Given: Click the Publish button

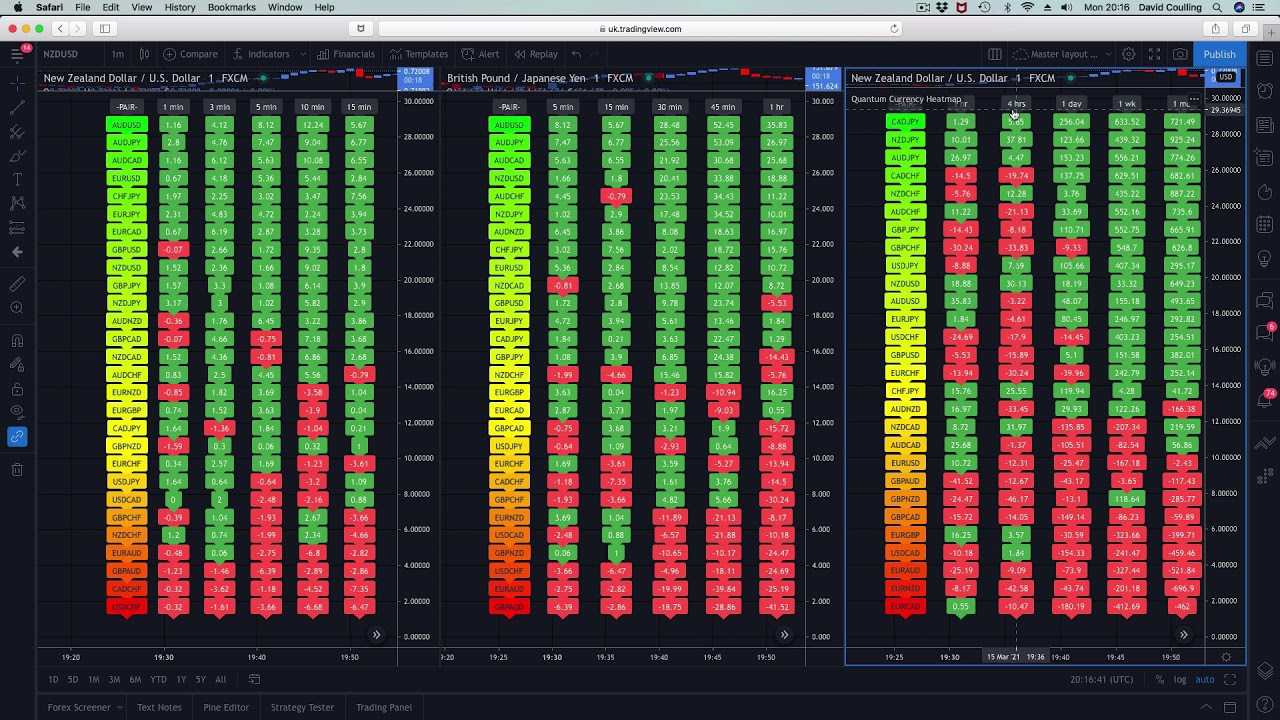Looking at the screenshot, I should point(1219,54).
